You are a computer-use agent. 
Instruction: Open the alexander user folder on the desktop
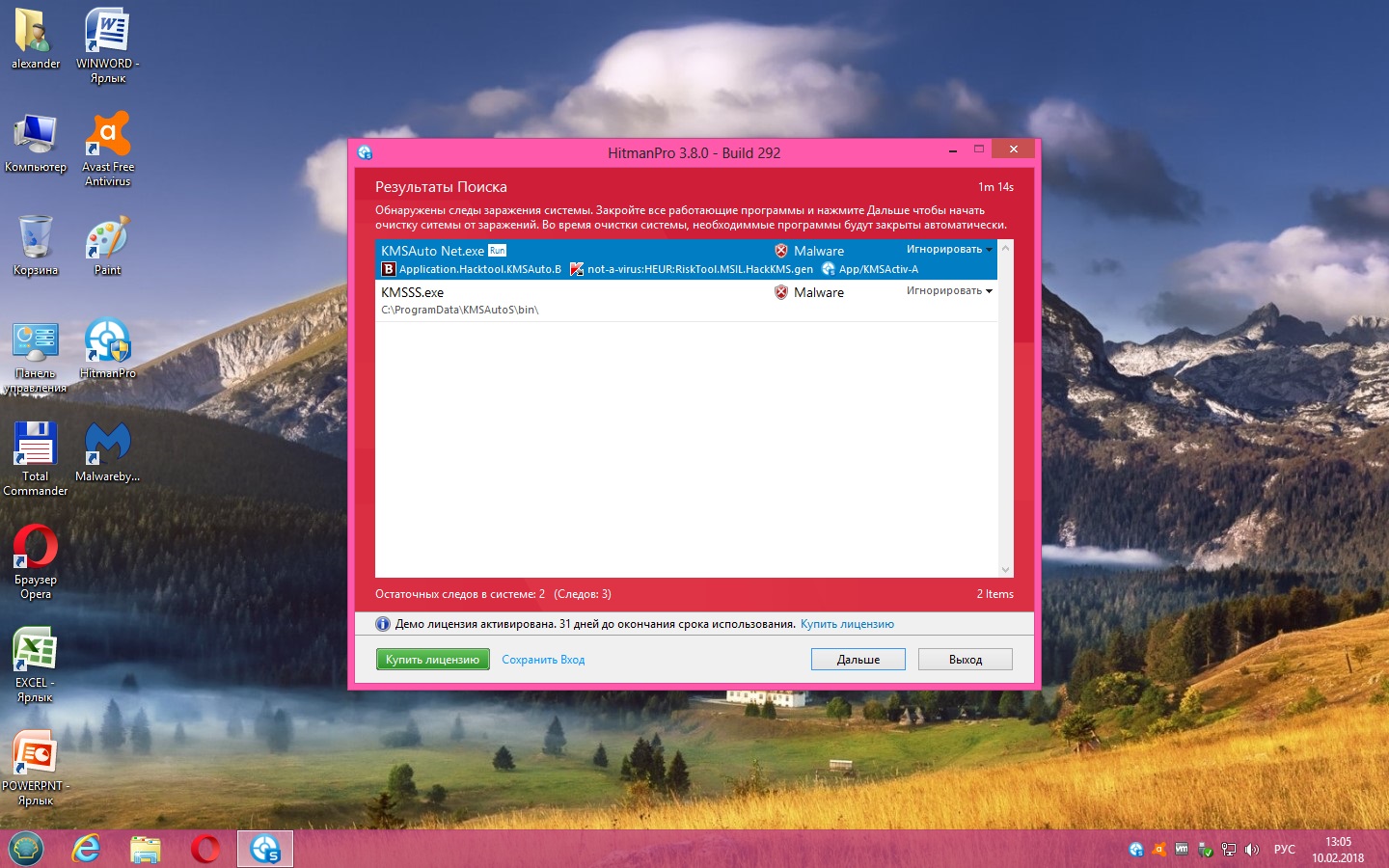pyautogui.click(x=36, y=39)
